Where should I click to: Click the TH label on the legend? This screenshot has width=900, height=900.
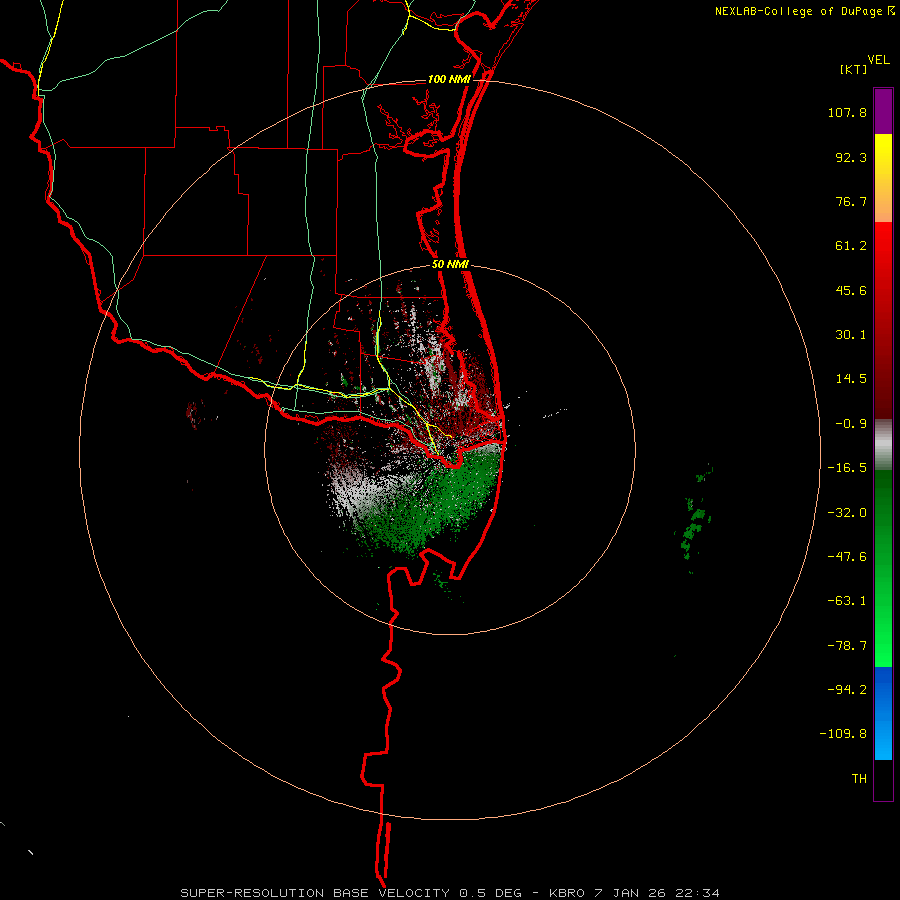[x=859, y=779]
